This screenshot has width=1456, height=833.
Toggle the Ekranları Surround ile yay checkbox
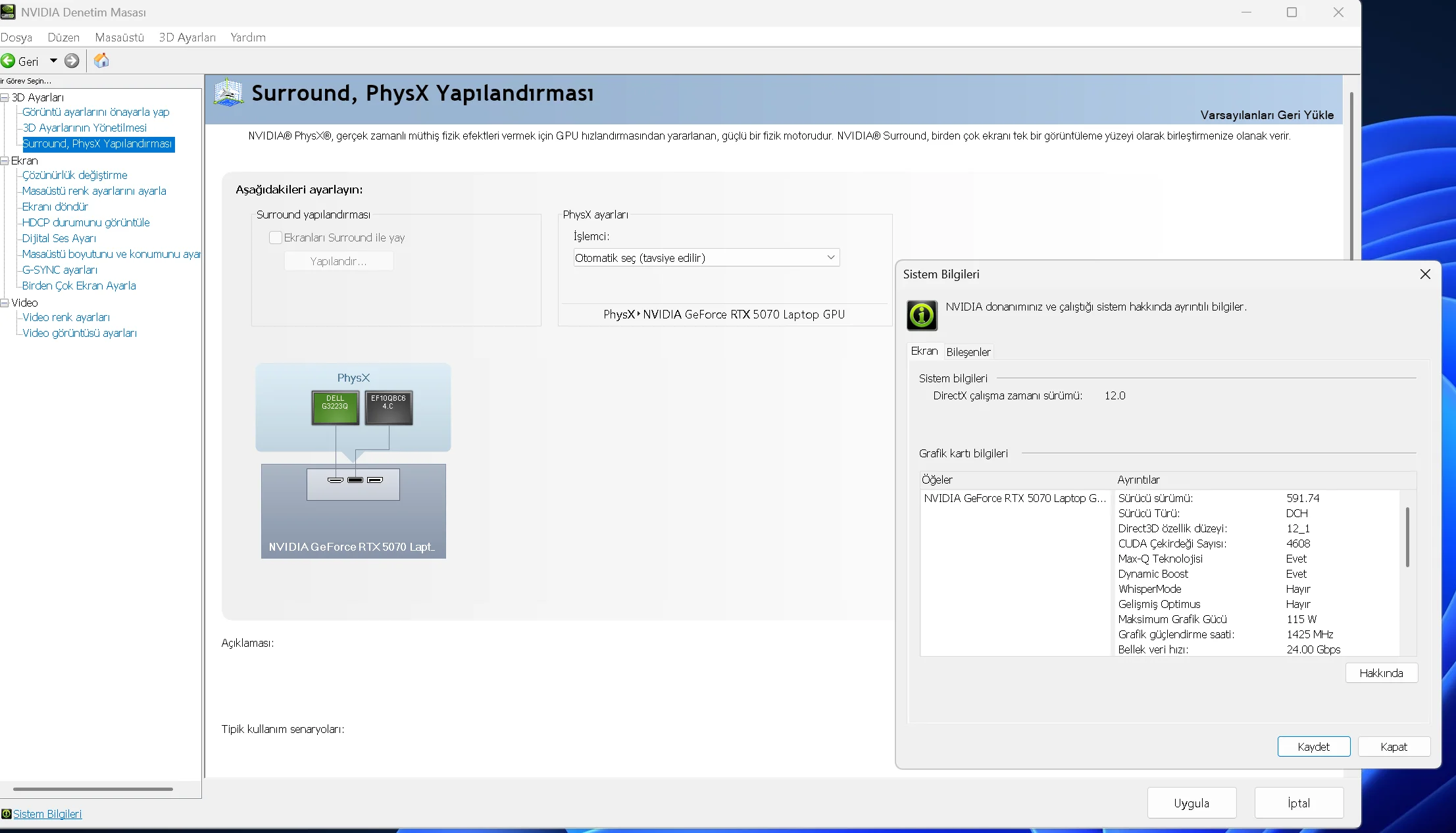[x=276, y=238]
